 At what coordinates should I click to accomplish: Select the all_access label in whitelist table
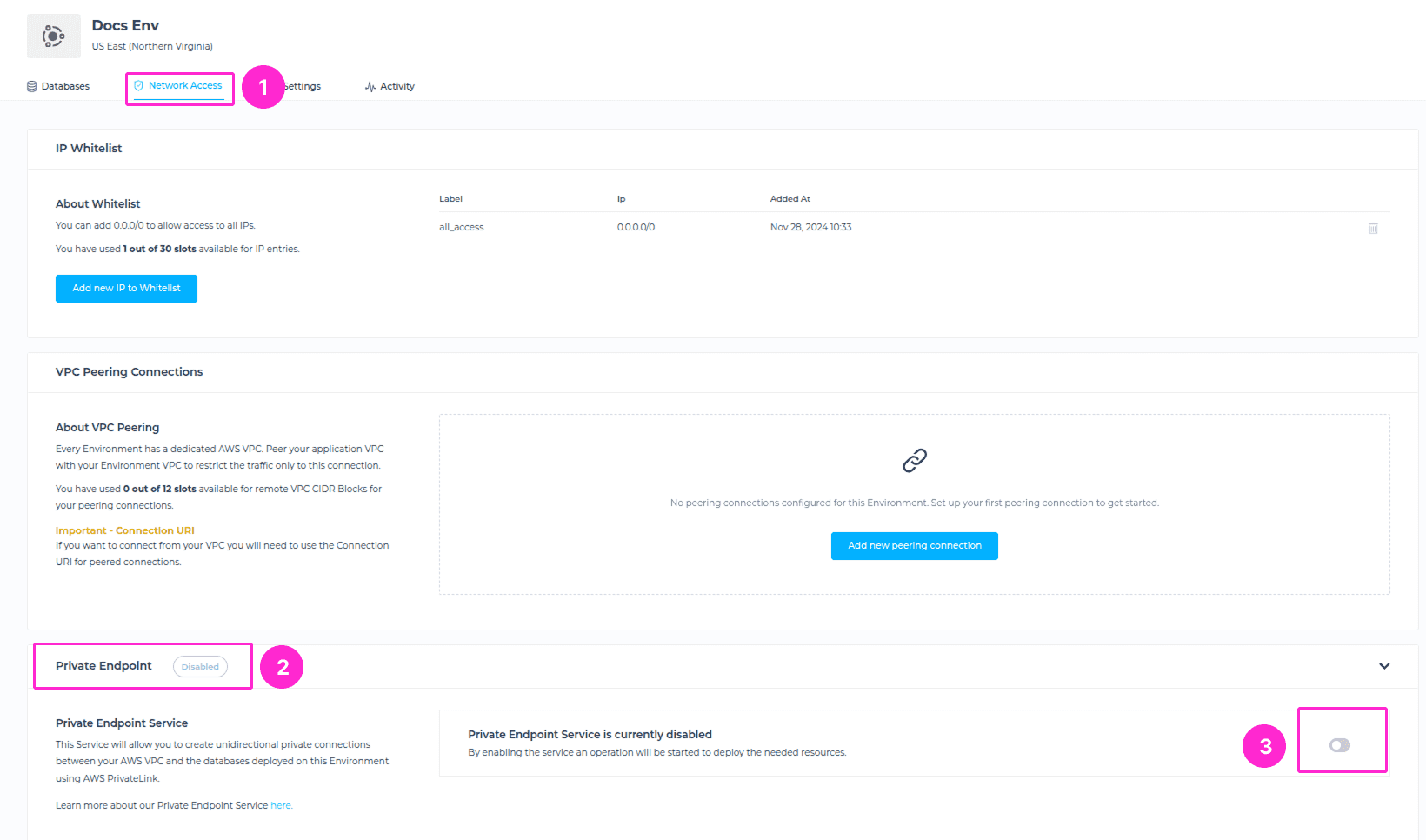pos(462,228)
